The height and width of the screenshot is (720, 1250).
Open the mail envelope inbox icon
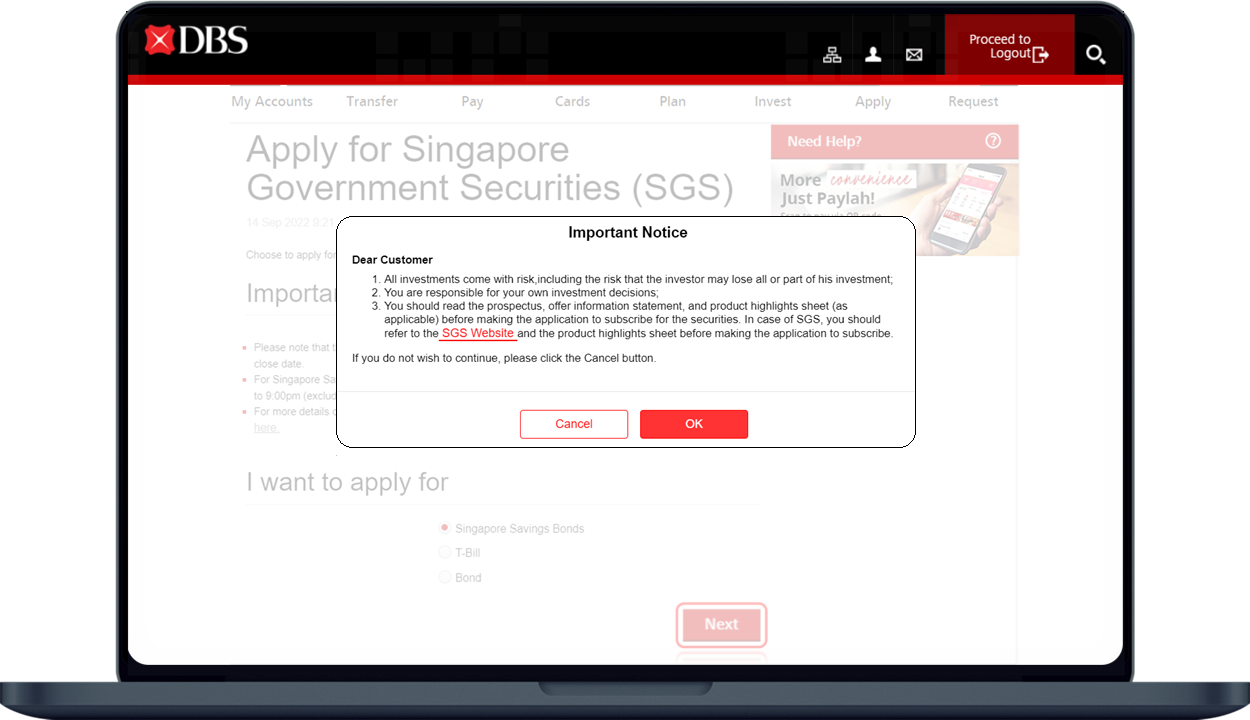[914, 55]
